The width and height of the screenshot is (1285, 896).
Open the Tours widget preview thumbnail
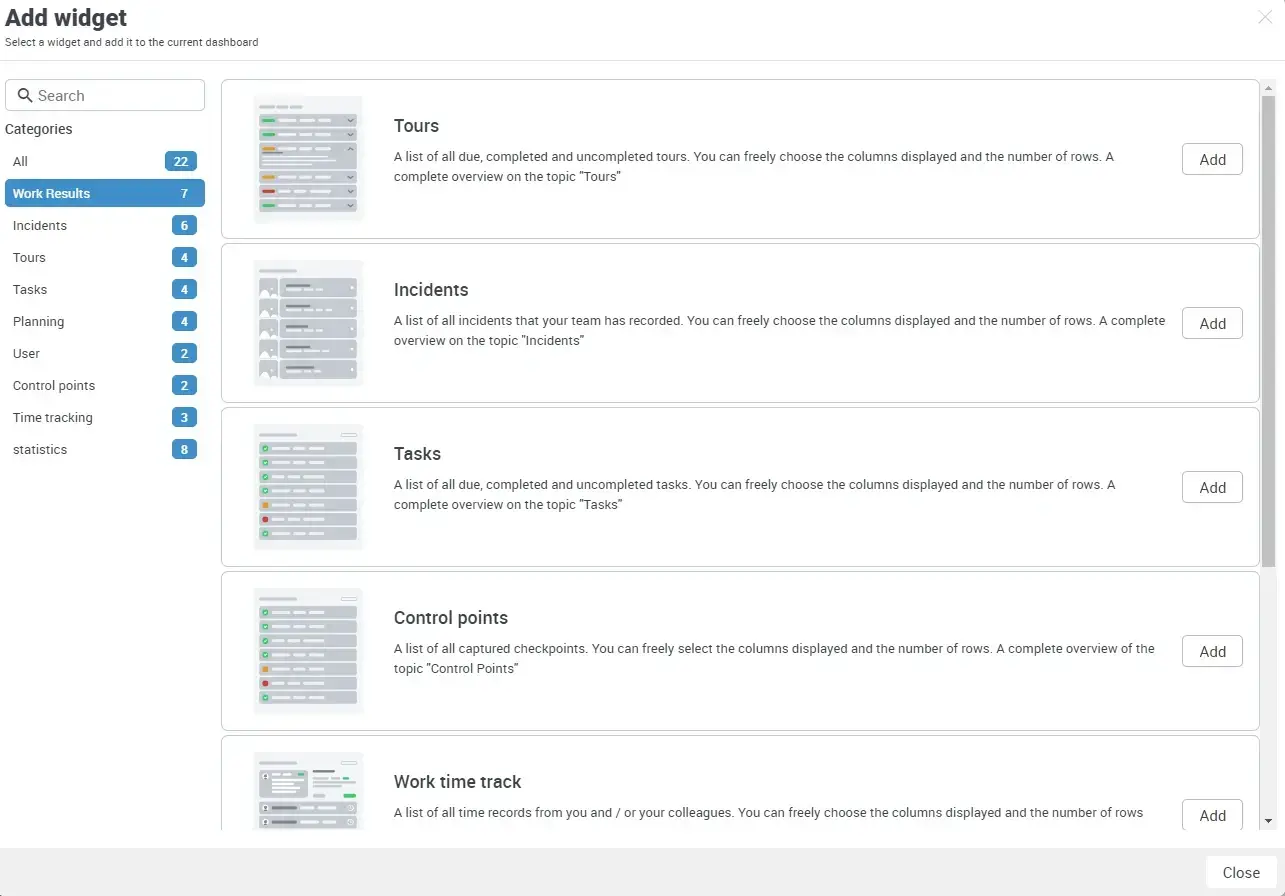(x=308, y=157)
